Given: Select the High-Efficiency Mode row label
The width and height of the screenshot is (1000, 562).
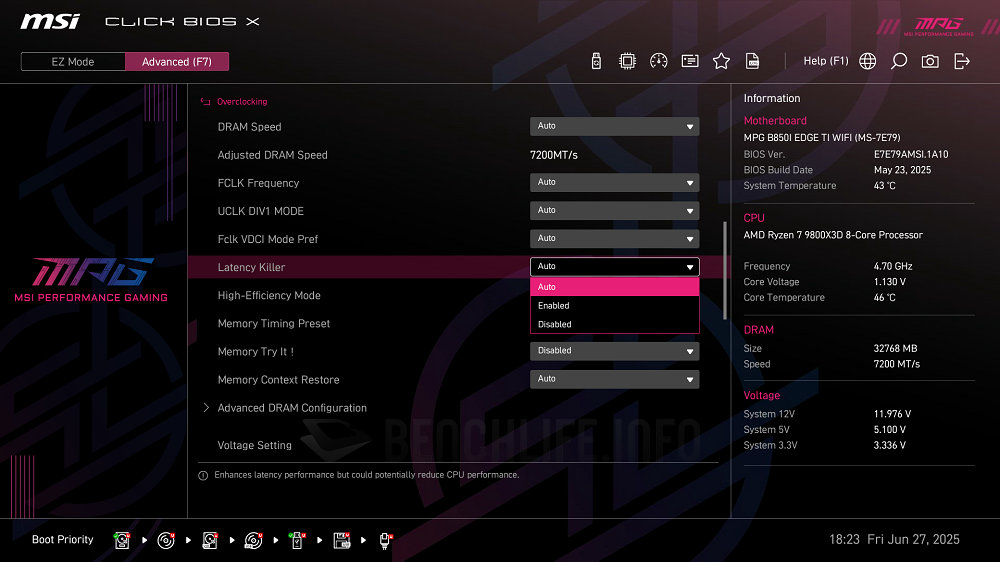Looking at the screenshot, I should (269, 295).
